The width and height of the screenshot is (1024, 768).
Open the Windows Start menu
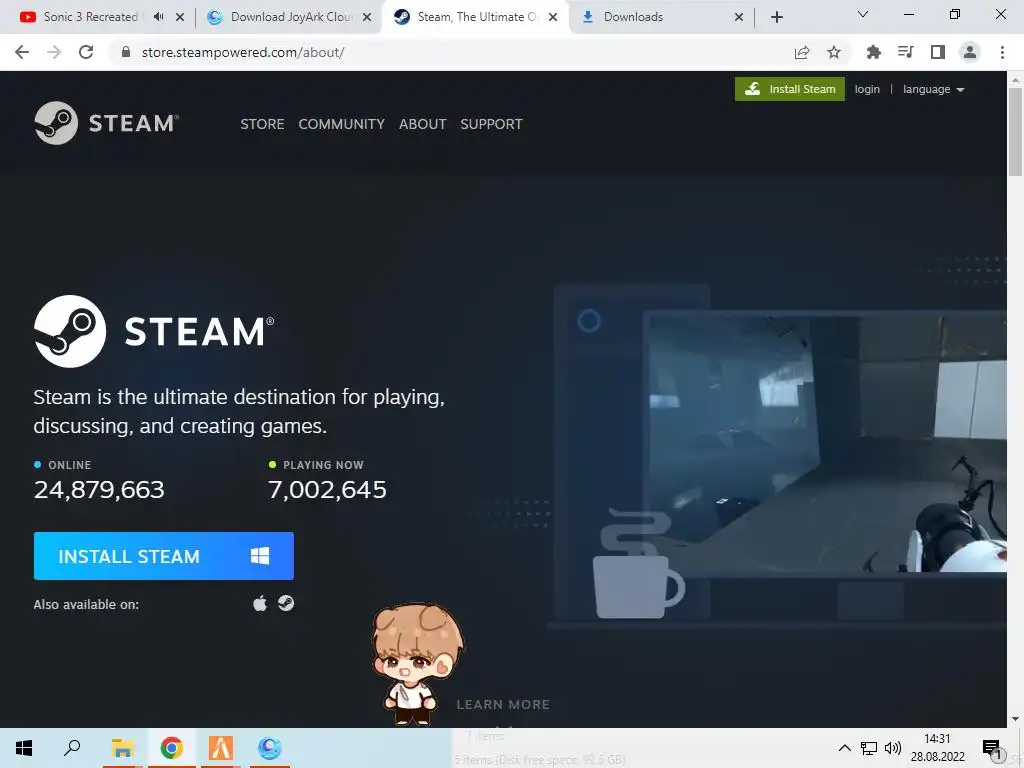tap(24, 748)
